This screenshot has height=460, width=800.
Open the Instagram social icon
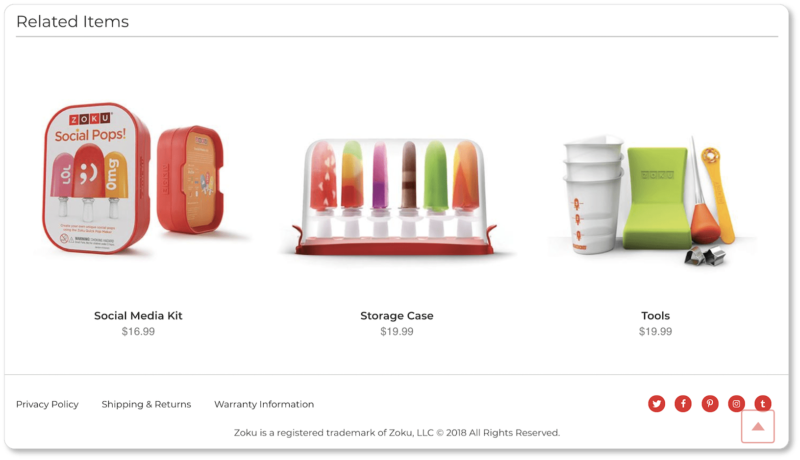point(736,404)
